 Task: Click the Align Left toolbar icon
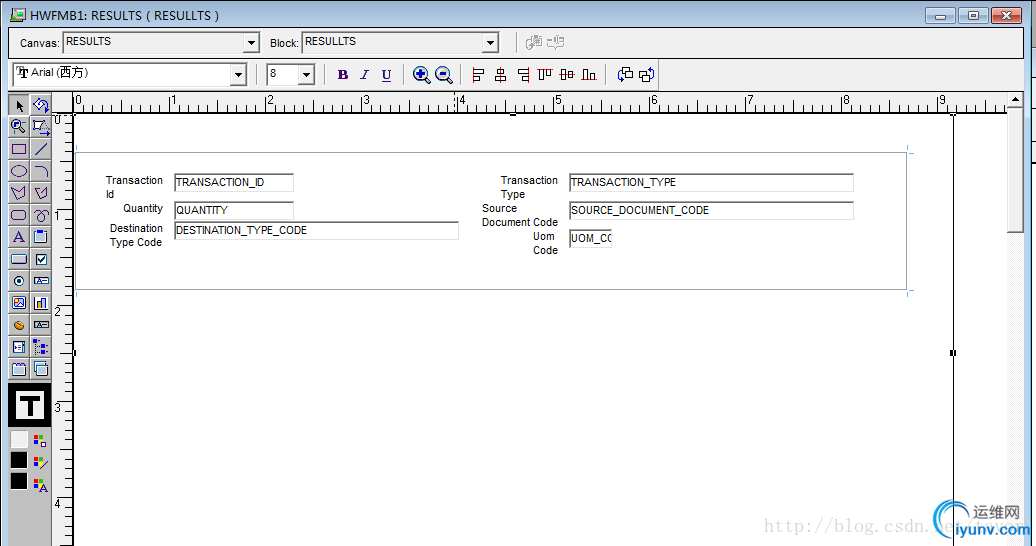(x=478, y=75)
